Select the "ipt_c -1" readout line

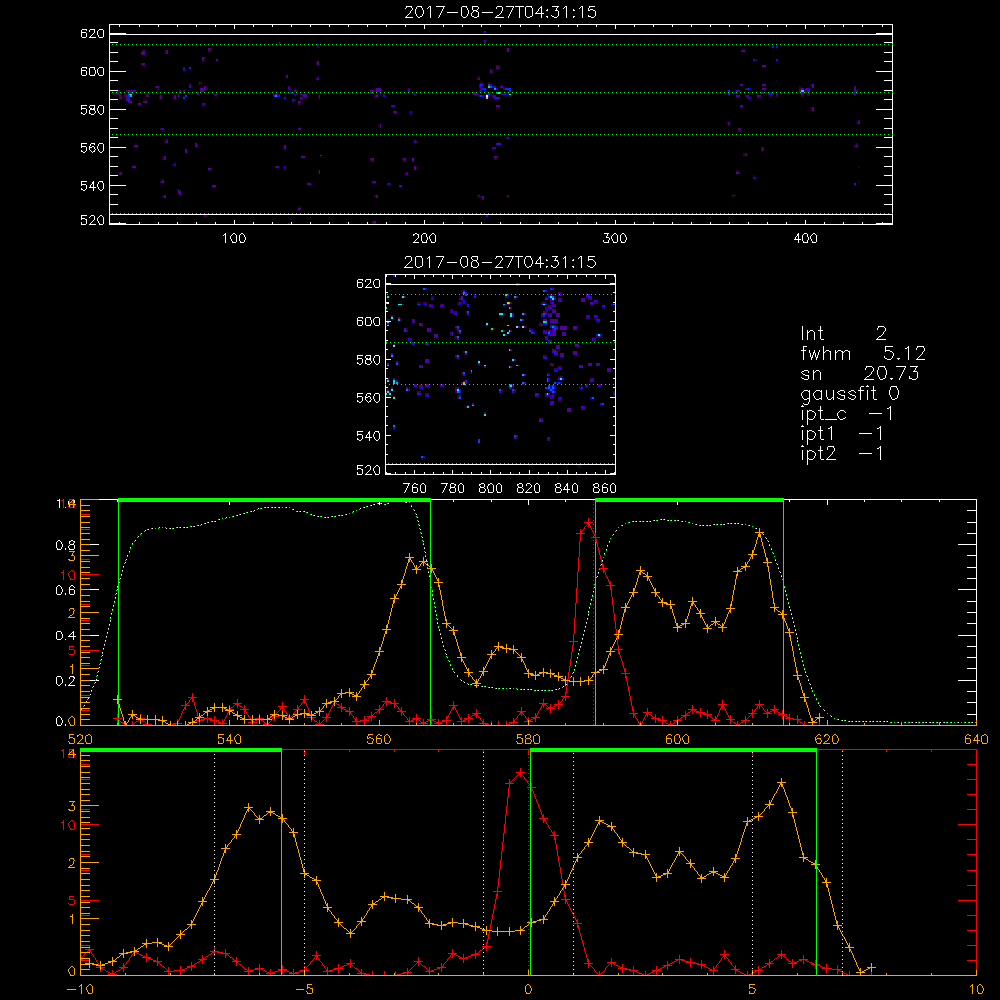(847, 413)
